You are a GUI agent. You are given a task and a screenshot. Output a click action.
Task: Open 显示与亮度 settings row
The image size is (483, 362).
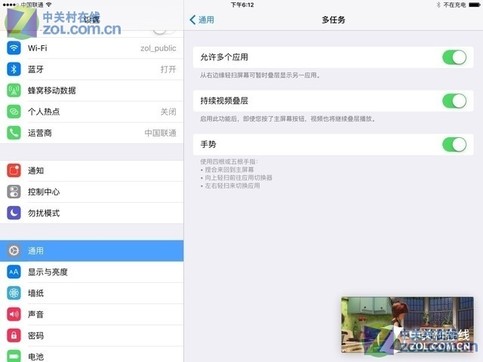92,272
